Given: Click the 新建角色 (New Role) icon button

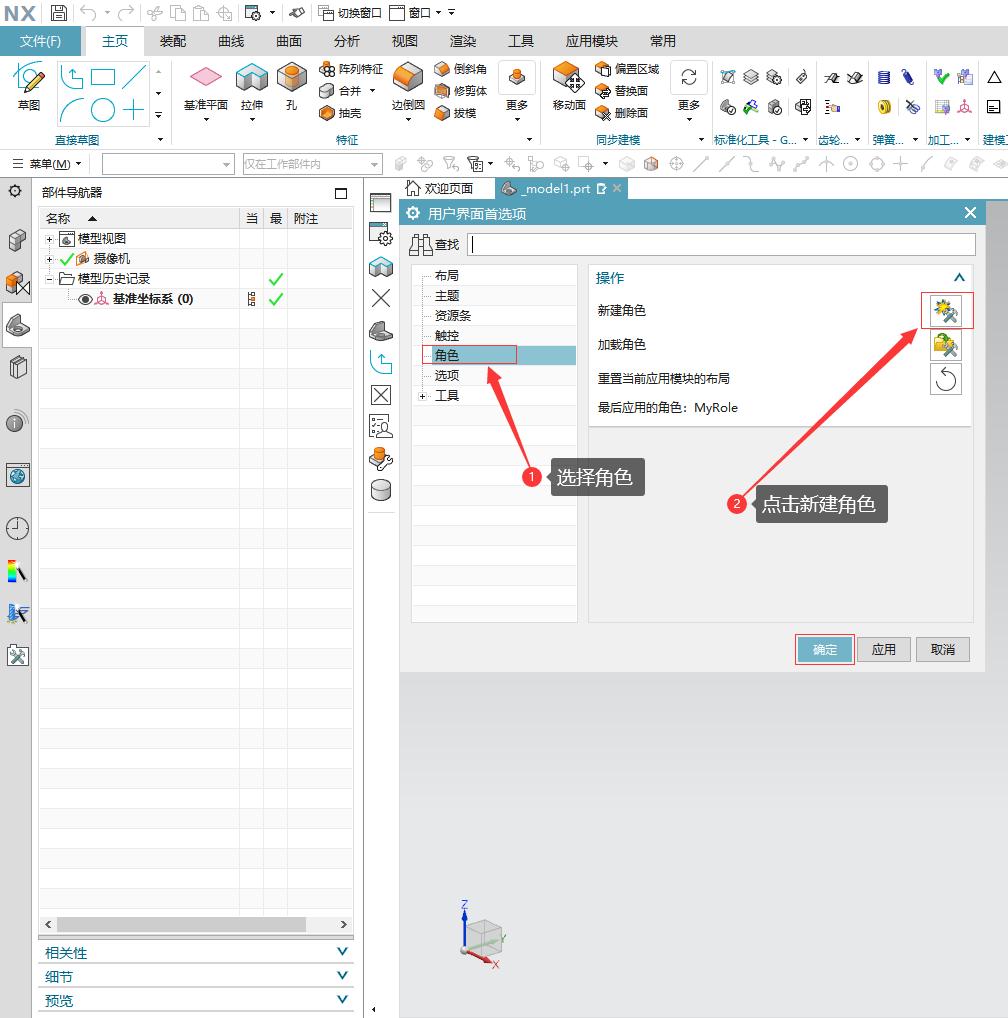Looking at the screenshot, I should click(x=946, y=312).
